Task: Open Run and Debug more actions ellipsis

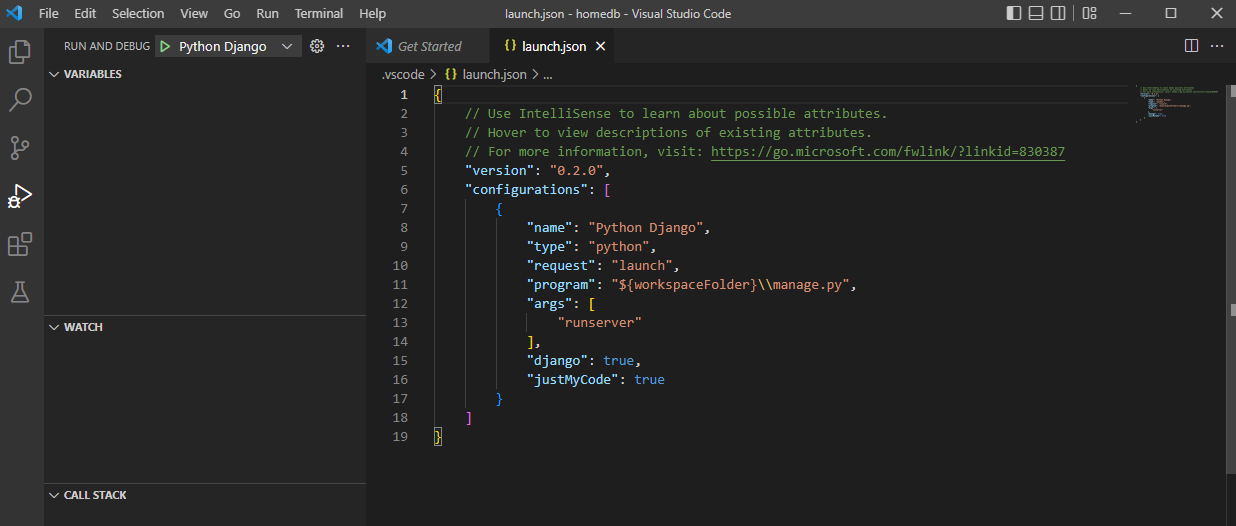Action: pos(343,46)
